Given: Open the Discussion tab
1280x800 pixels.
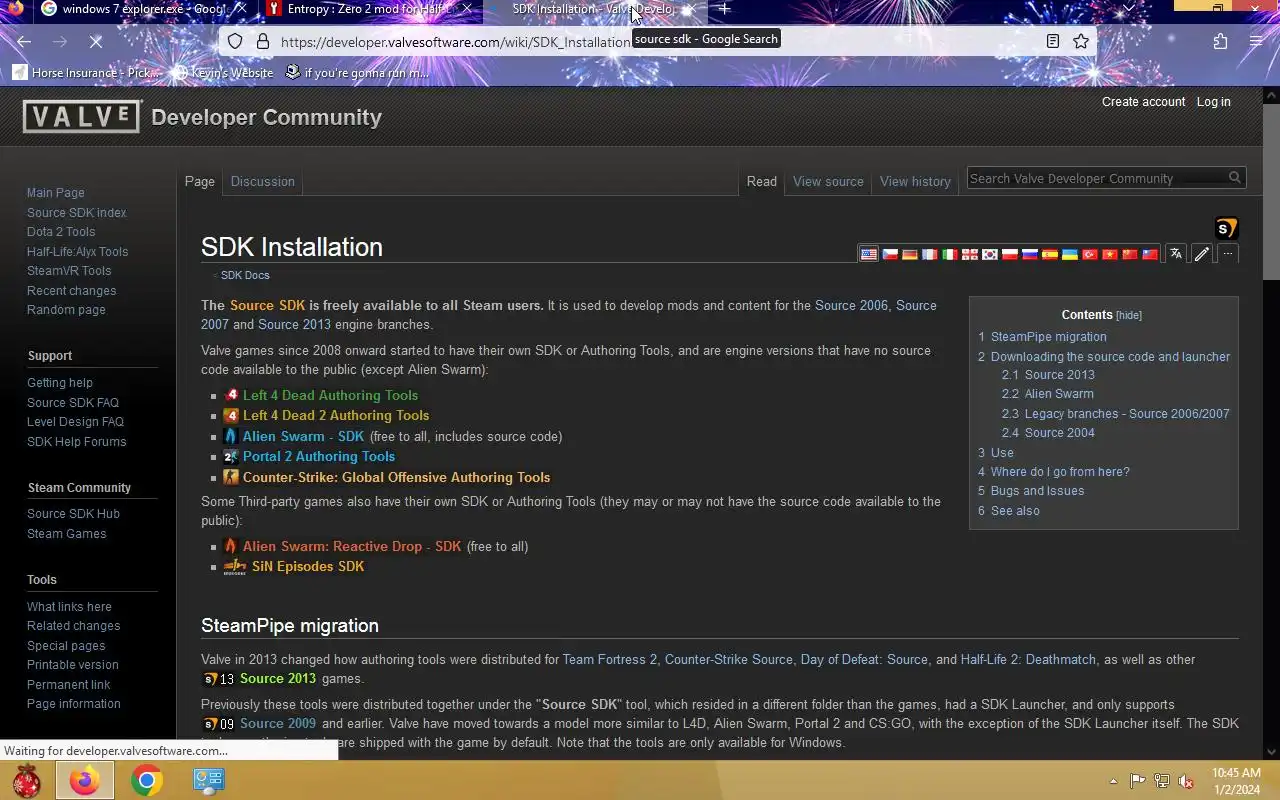Looking at the screenshot, I should (262, 181).
